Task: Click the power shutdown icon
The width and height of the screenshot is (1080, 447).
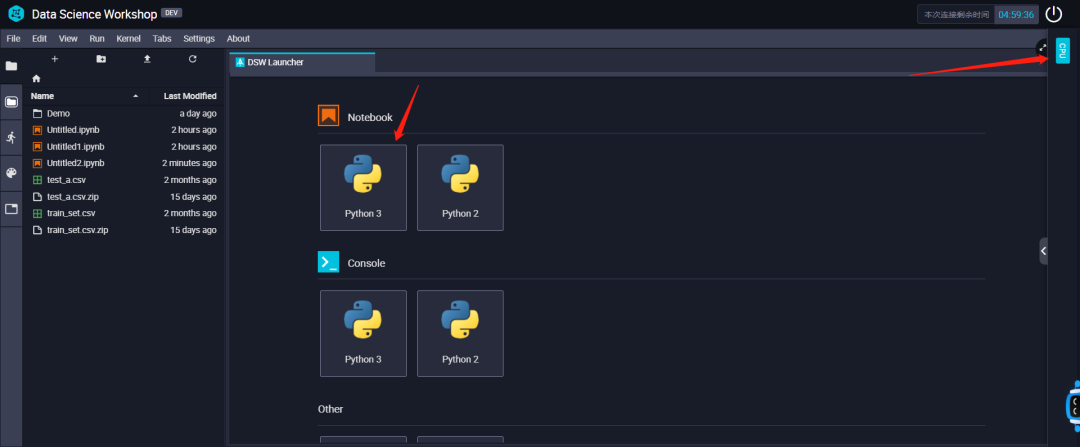Action: tap(1054, 14)
